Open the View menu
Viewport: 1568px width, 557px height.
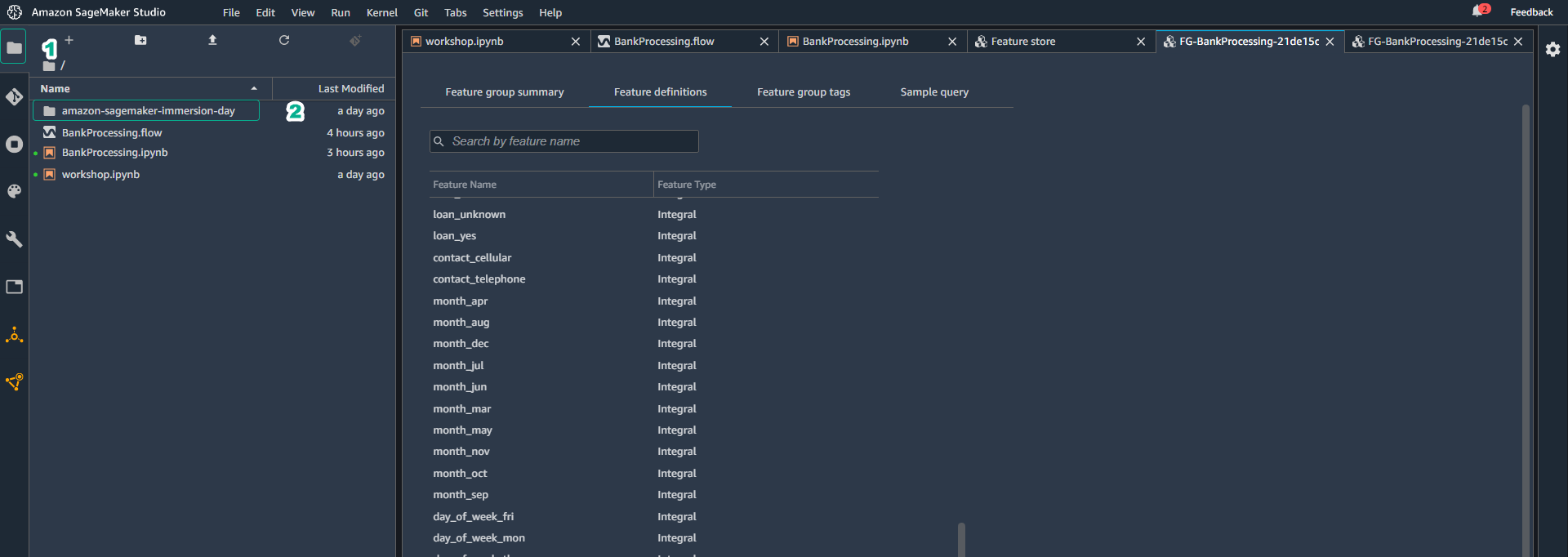coord(303,12)
